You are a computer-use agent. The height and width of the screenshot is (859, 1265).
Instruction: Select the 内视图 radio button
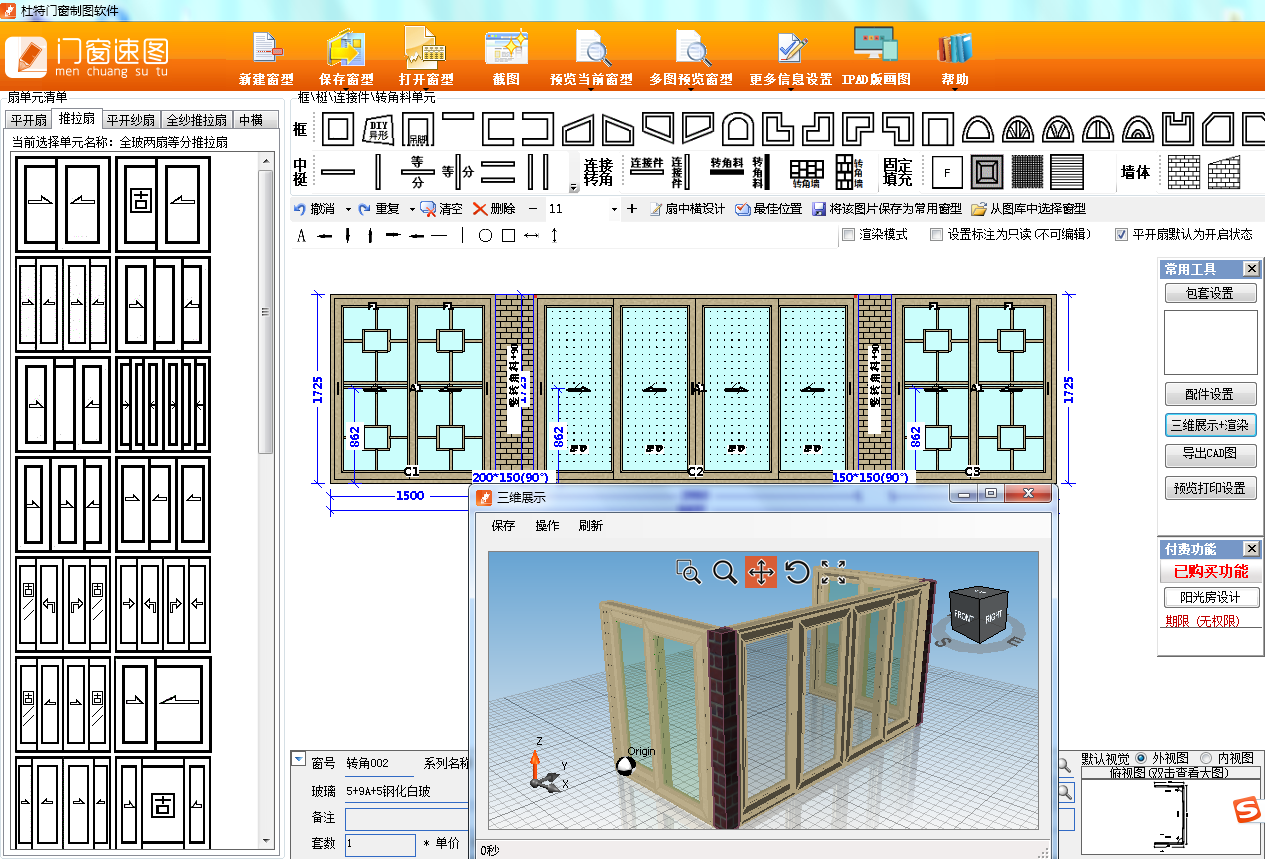[x=1206, y=759]
